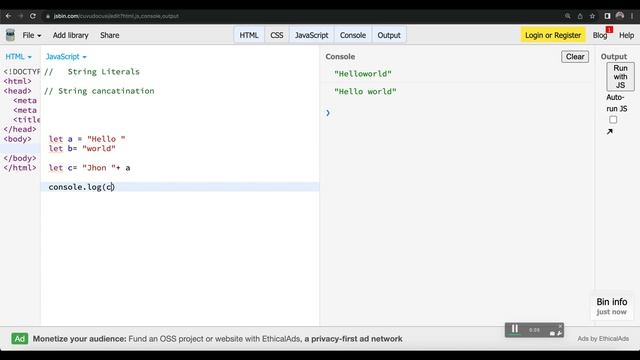
Task: Click the JS Bin logo icon
Action: [10, 35]
